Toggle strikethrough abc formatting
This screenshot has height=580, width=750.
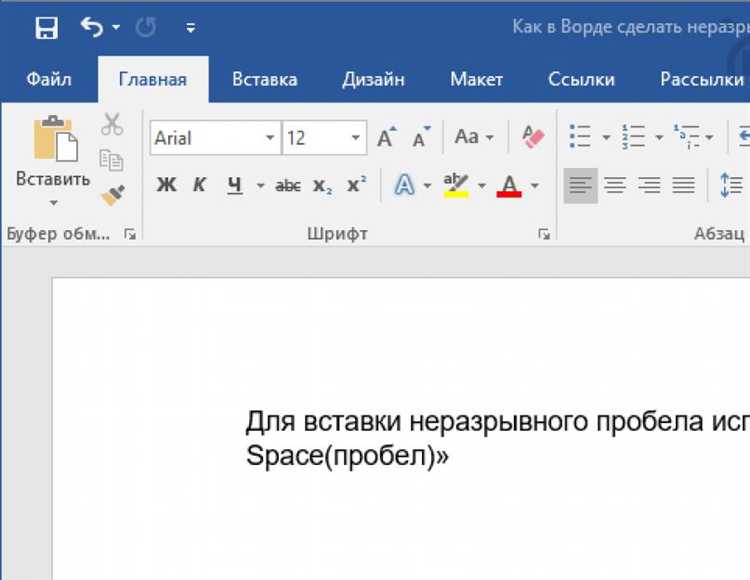[x=288, y=186]
